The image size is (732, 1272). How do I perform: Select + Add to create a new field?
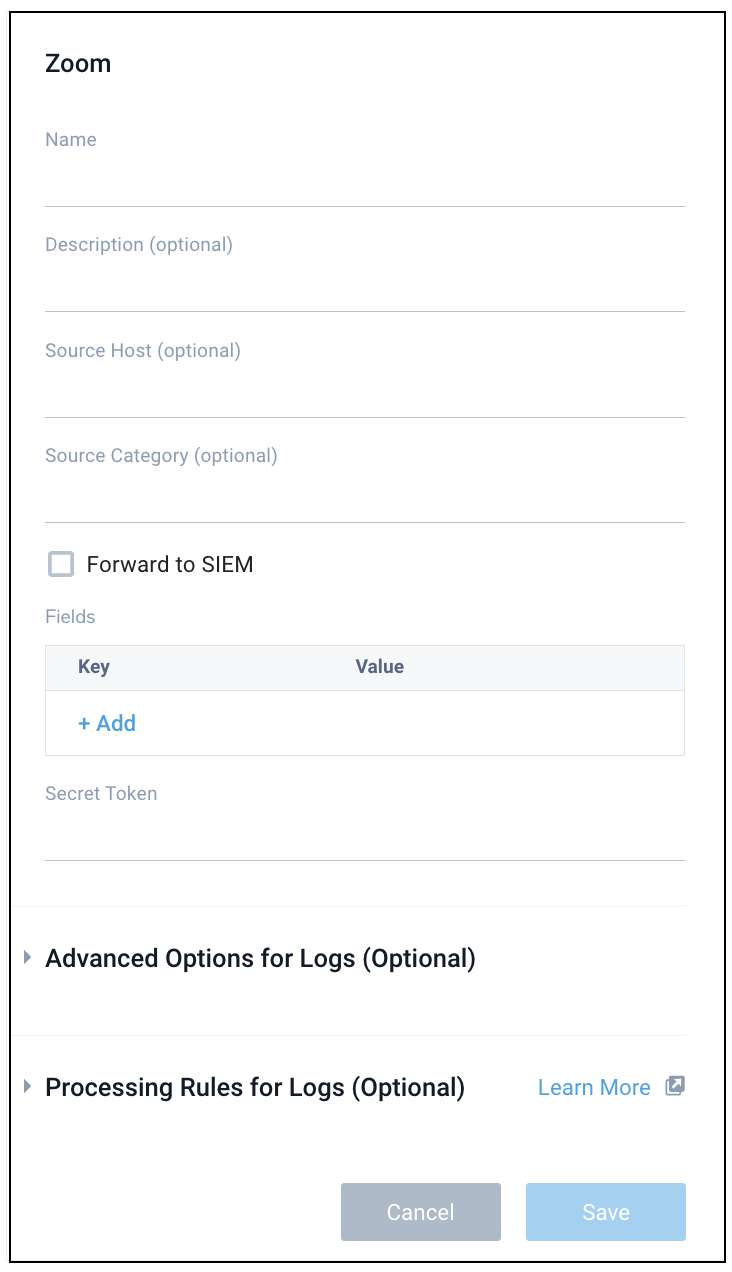click(x=106, y=723)
